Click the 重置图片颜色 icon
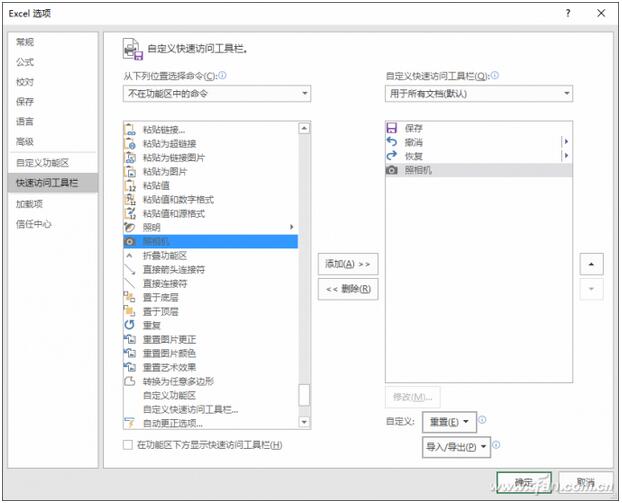Viewport: 622px width, 503px height. [130, 353]
